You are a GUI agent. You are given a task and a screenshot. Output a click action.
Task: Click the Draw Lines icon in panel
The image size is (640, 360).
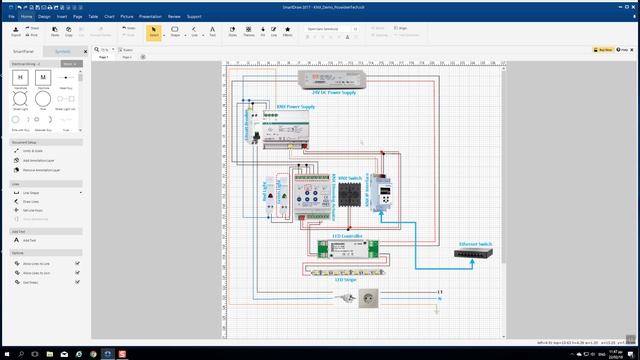16,201
